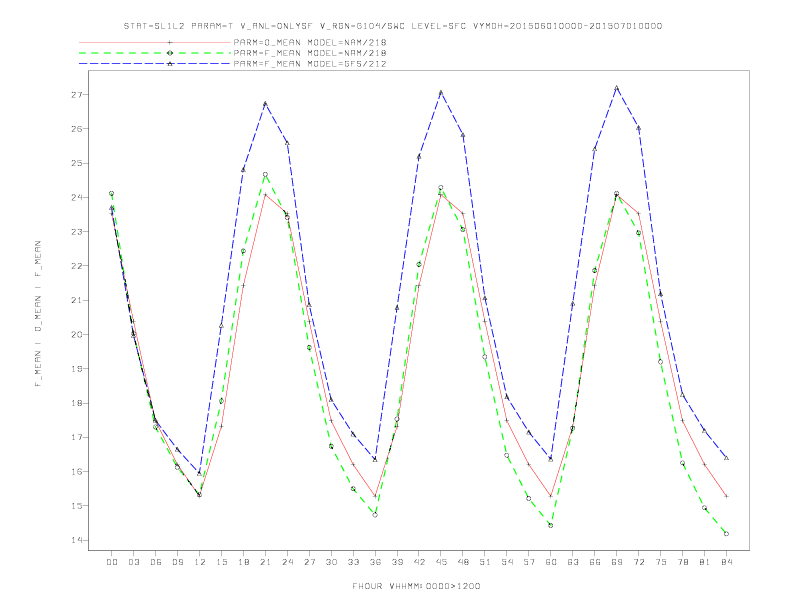Click the blue GFS triangle peak at hour 45
The width and height of the screenshot is (792, 612).
441,92
